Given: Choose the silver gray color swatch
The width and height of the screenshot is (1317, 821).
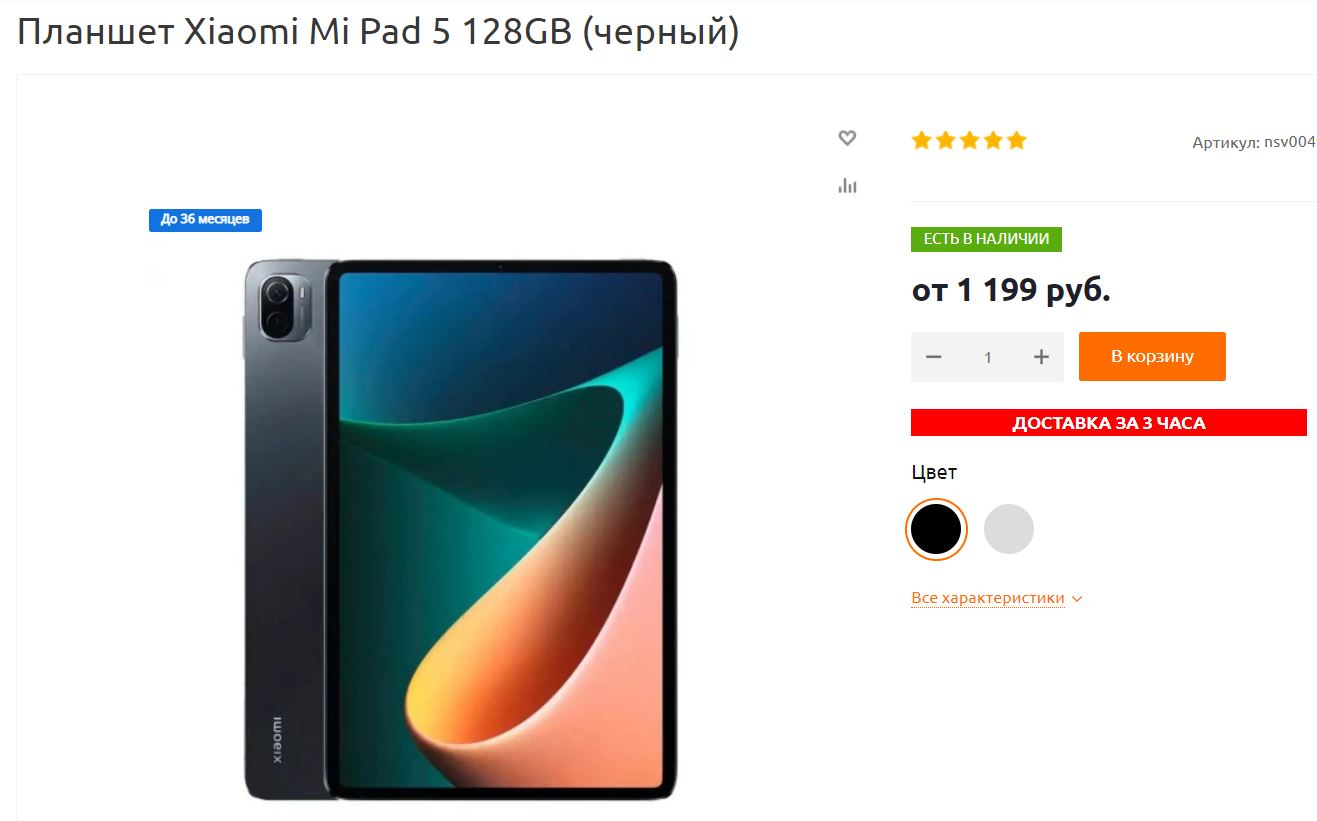Looking at the screenshot, I should pyautogui.click(x=1008, y=529).
